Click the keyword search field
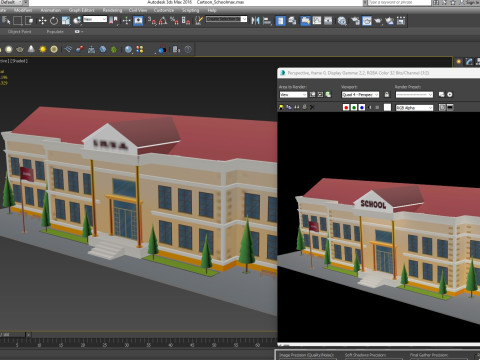This screenshot has width=480, height=360. (399, 2)
